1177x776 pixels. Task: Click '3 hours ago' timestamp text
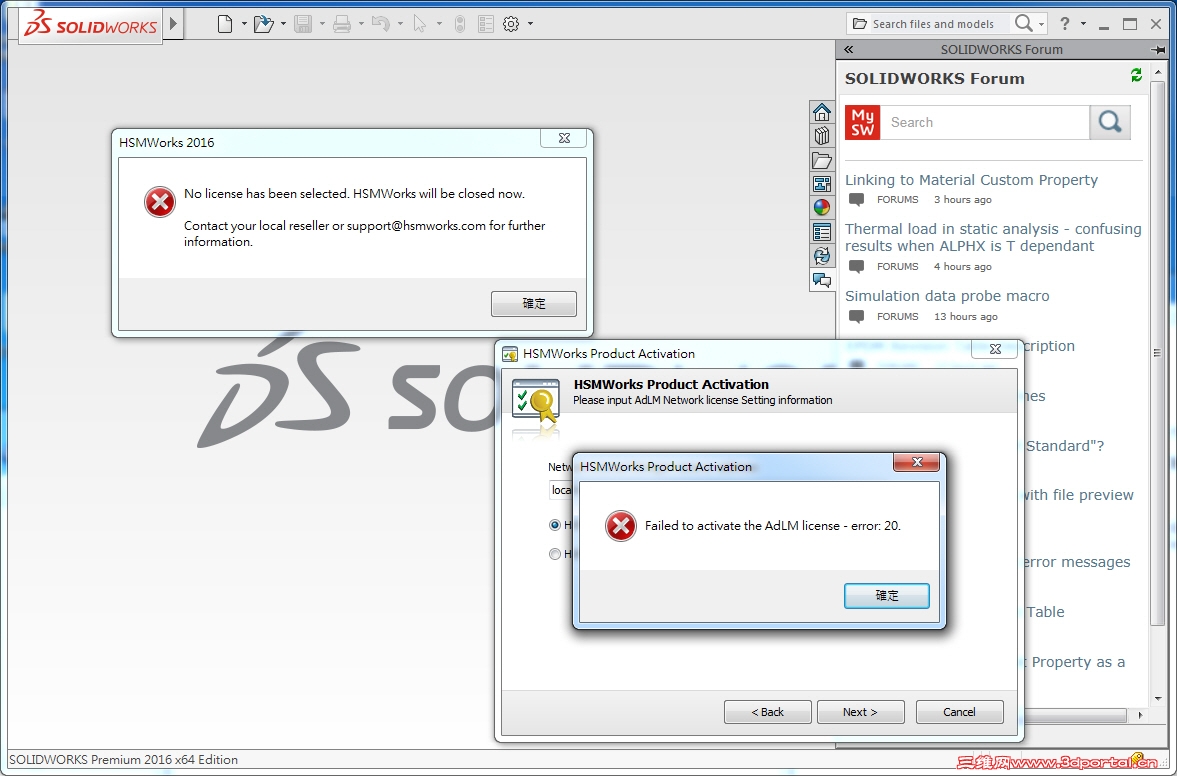[x=962, y=200]
